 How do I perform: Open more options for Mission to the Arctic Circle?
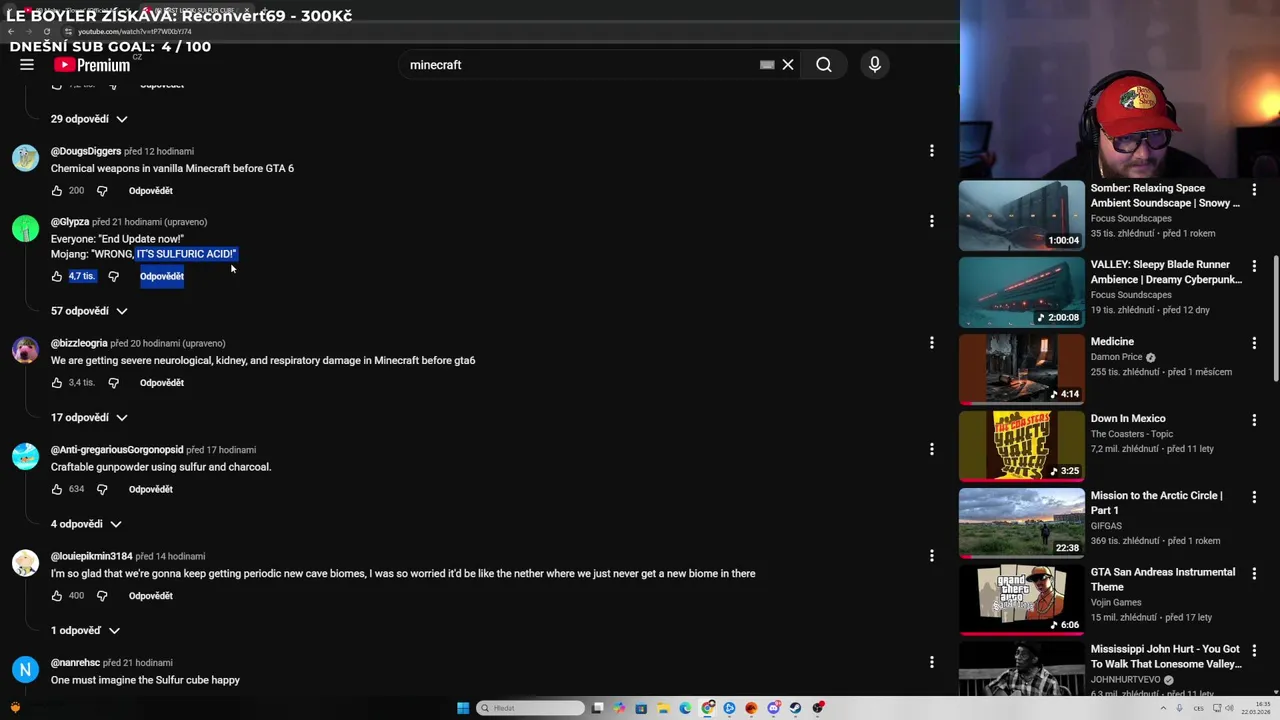1254,496
